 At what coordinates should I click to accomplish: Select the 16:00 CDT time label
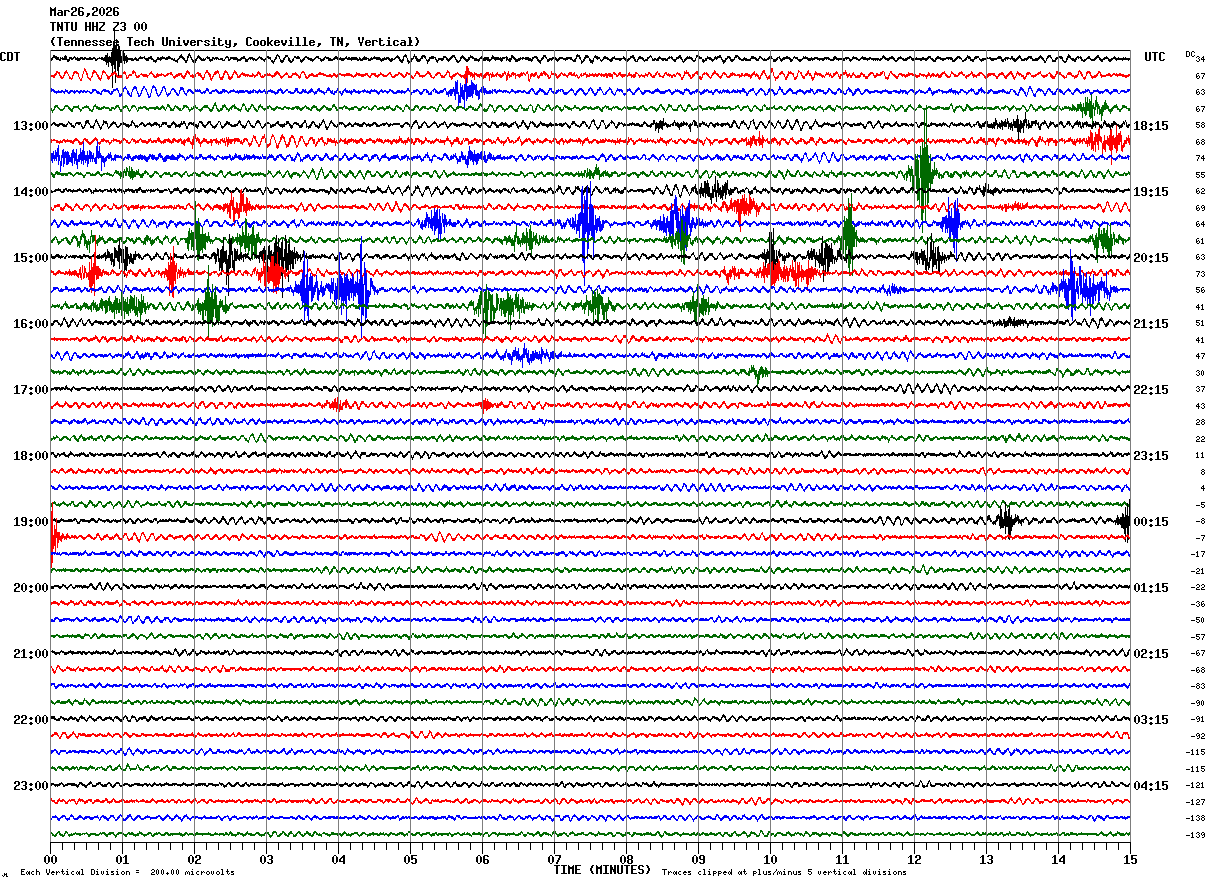coord(30,324)
